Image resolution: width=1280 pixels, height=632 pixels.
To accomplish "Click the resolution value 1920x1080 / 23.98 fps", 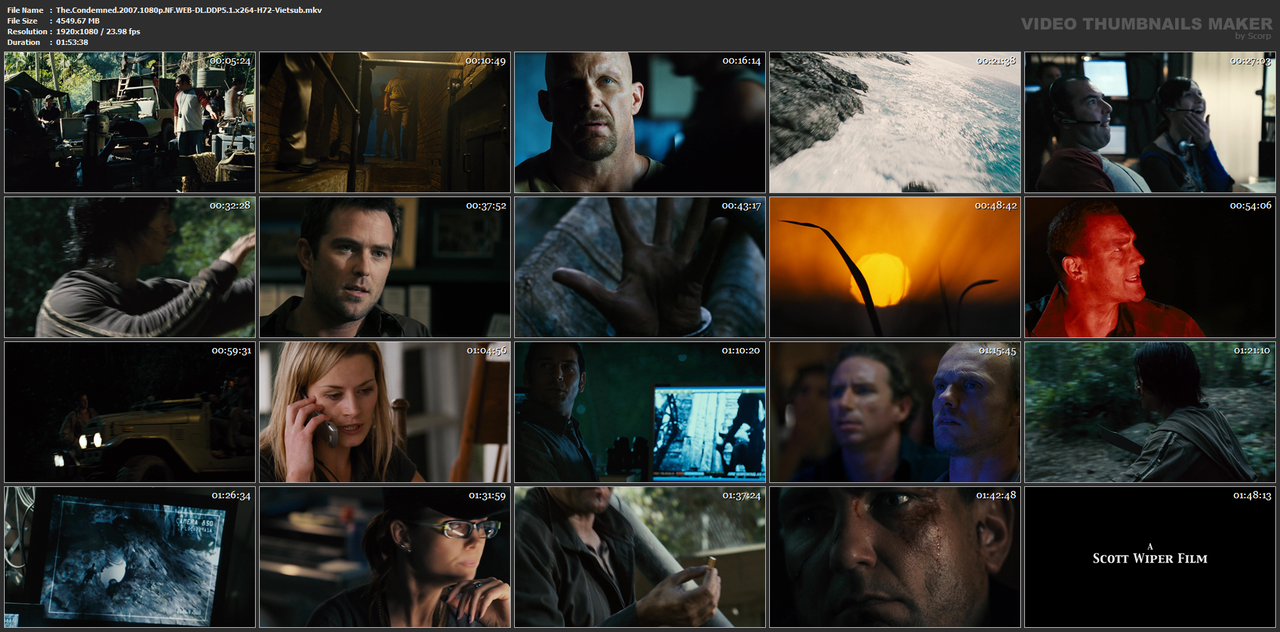I will coord(98,31).
